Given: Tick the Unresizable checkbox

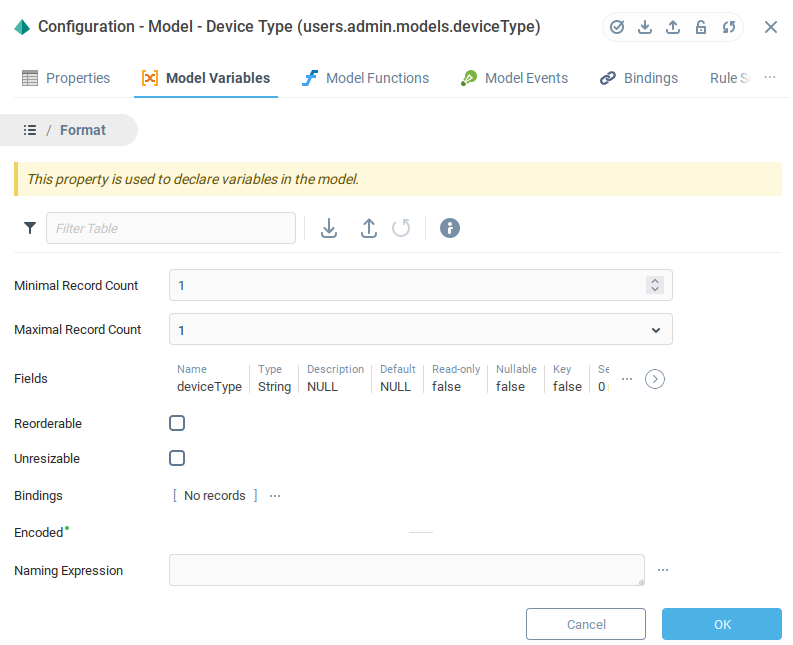Looking at the screenshot, I should tap(177, 458).
